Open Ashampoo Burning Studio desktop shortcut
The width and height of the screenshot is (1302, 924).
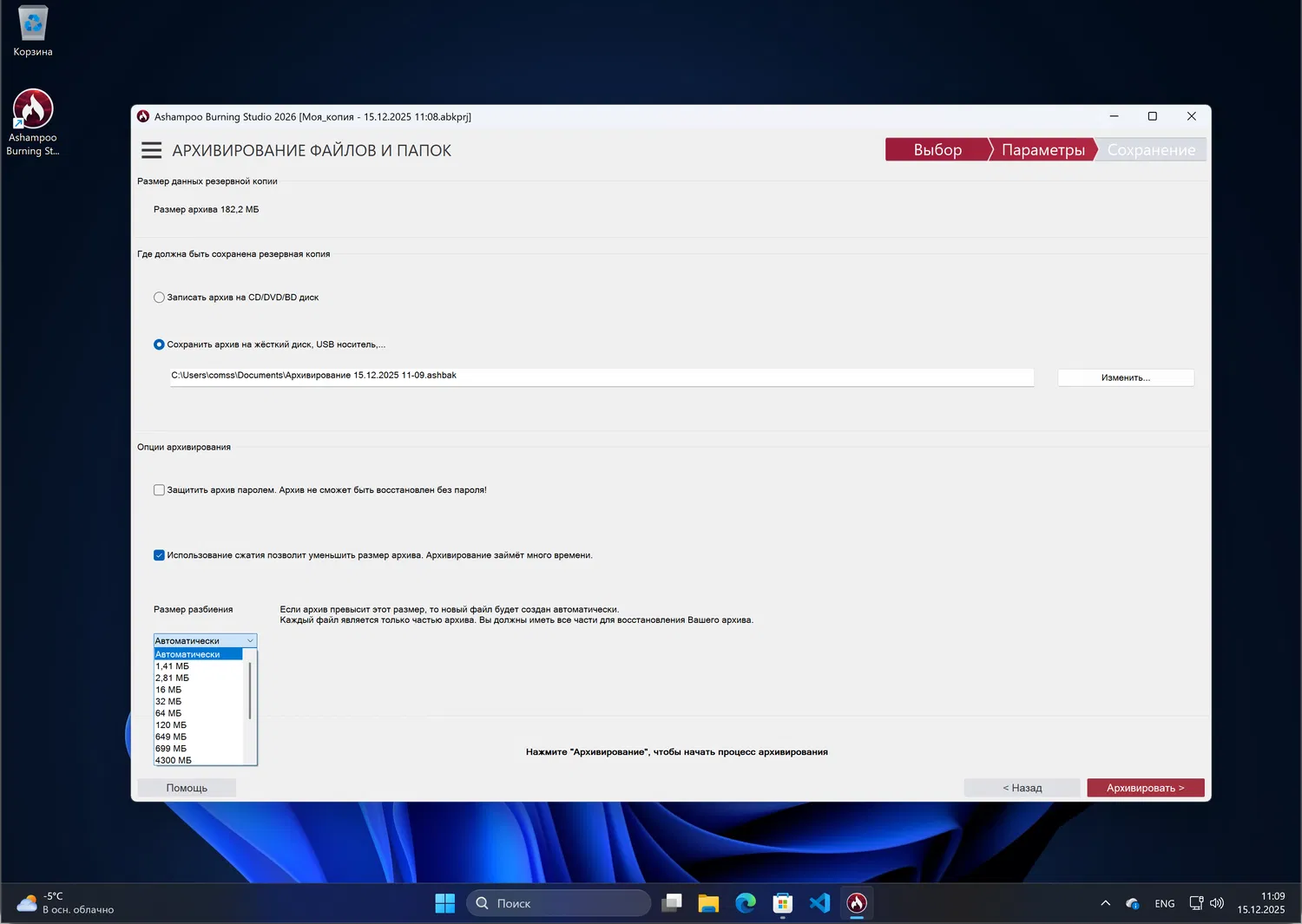(x=33, y=122)
